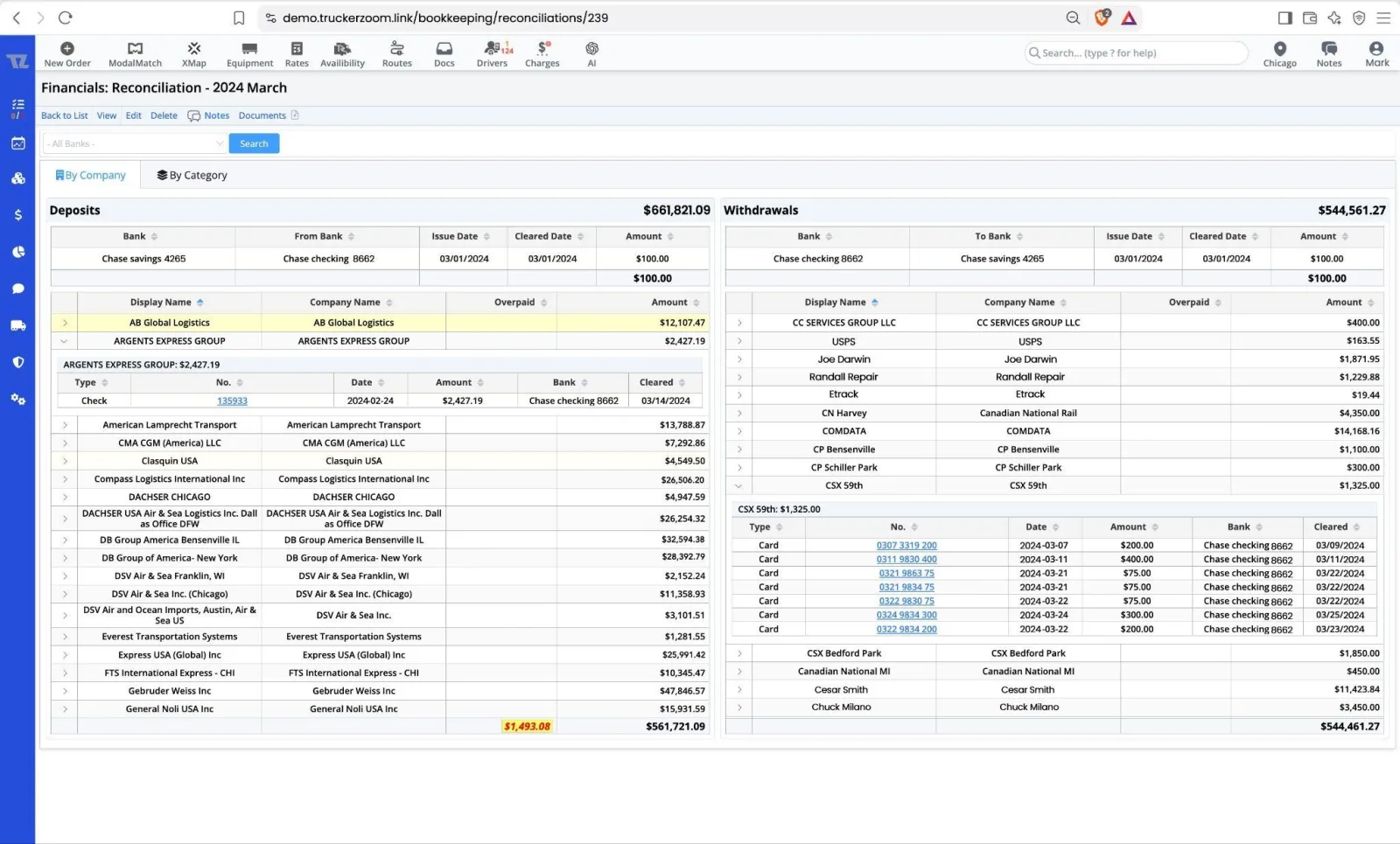Image resolution: width=1400 pixels, height=844 pixels.
Task: Open the chat bubble sidebar icon
Action: [17, 289]
